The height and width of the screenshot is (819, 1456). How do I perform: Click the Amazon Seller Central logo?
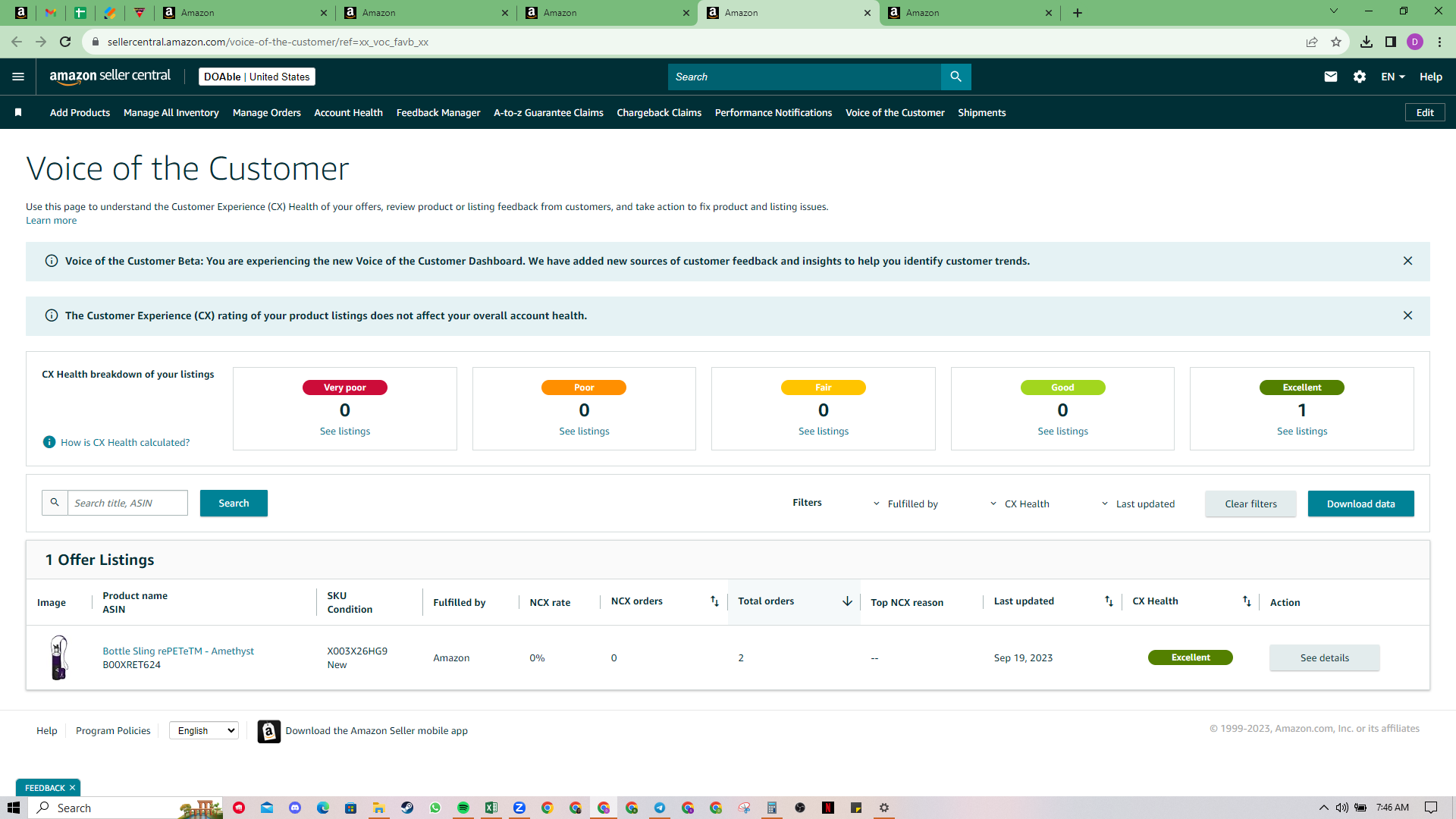point(110,77)
